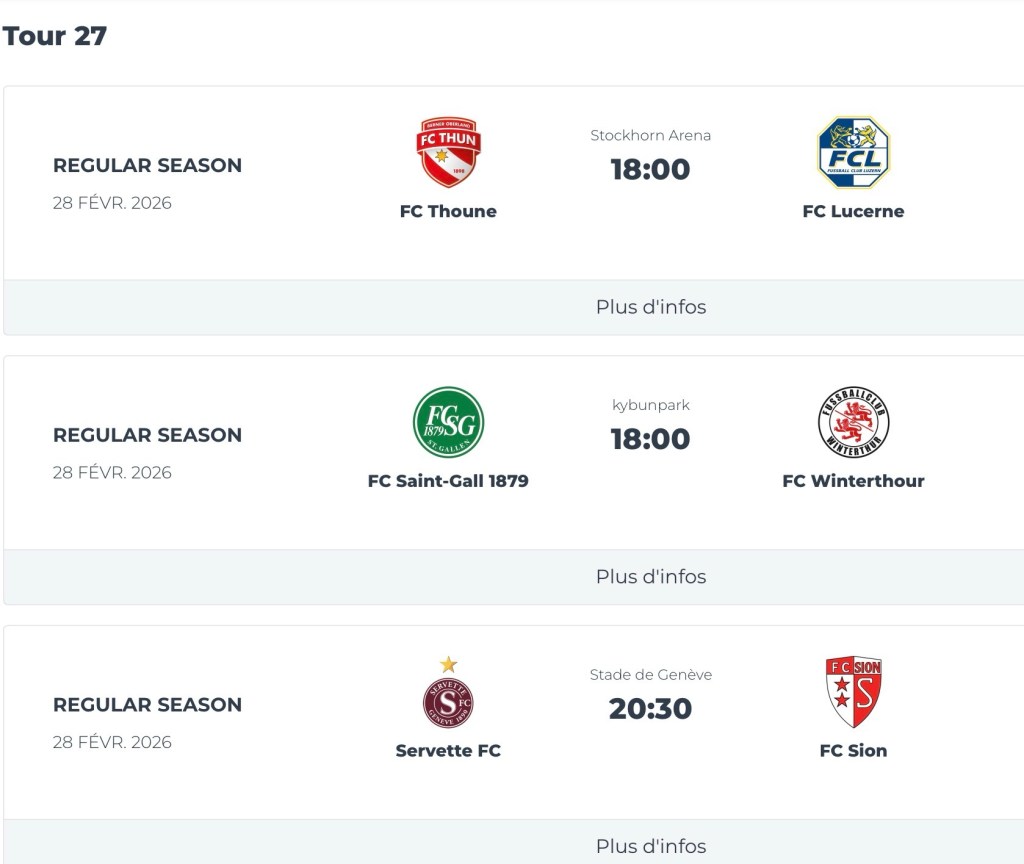
Task: Click the Stockhorn Arena 18:00 kickoff time
Action: coord(651,170)
